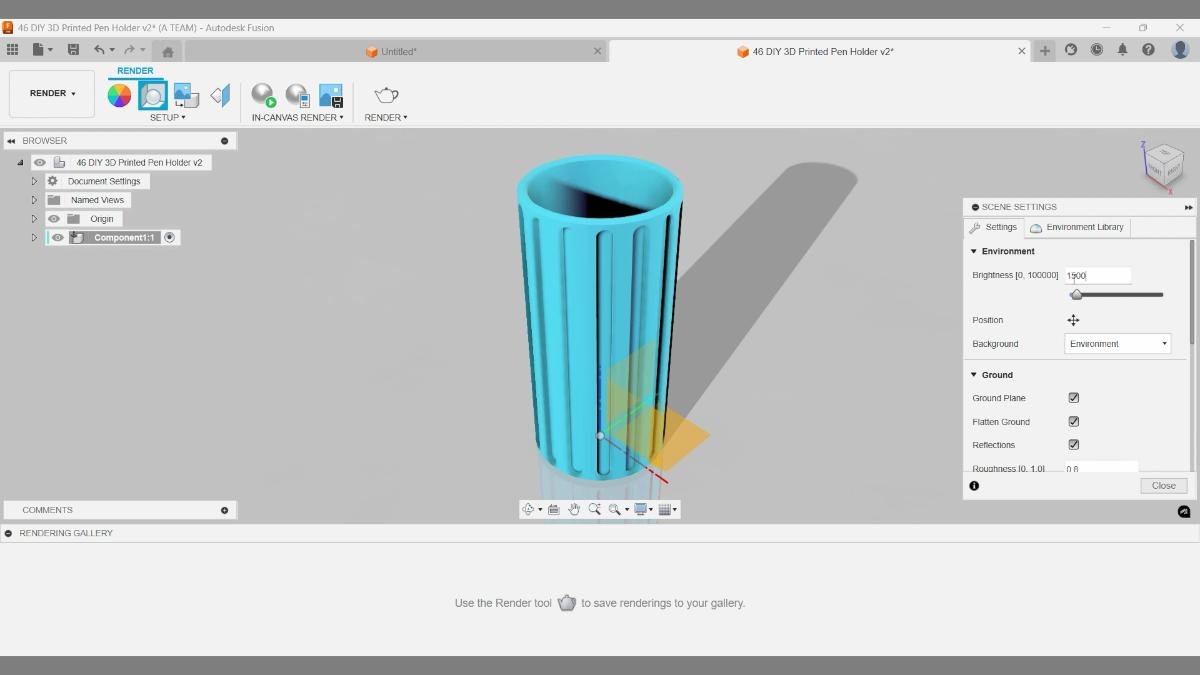Select the Scene Settings tool in the toolbar
1200x675 pixels.
tap(152, 94)
